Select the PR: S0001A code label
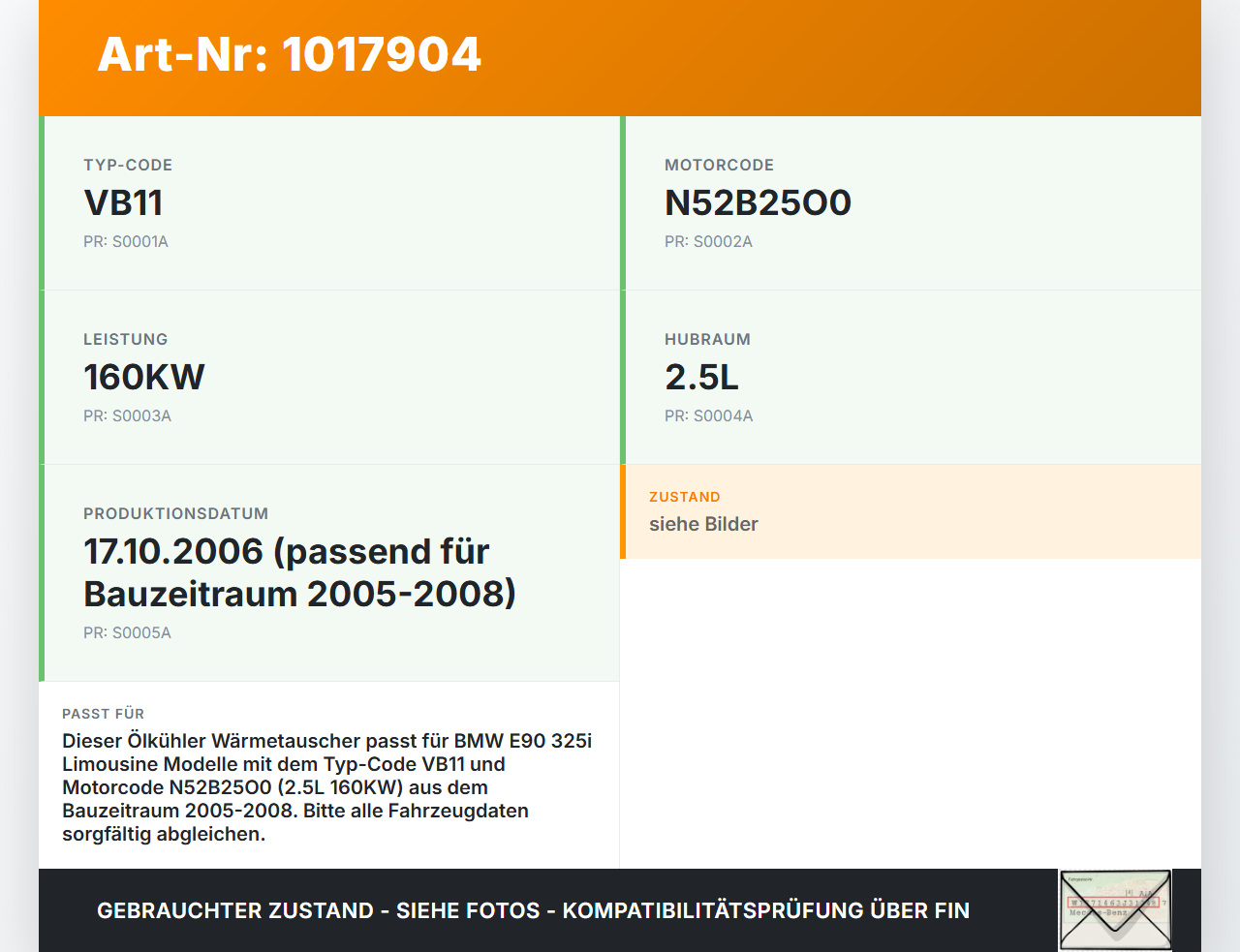This screenshot has height=952, width=1240. 126,241
